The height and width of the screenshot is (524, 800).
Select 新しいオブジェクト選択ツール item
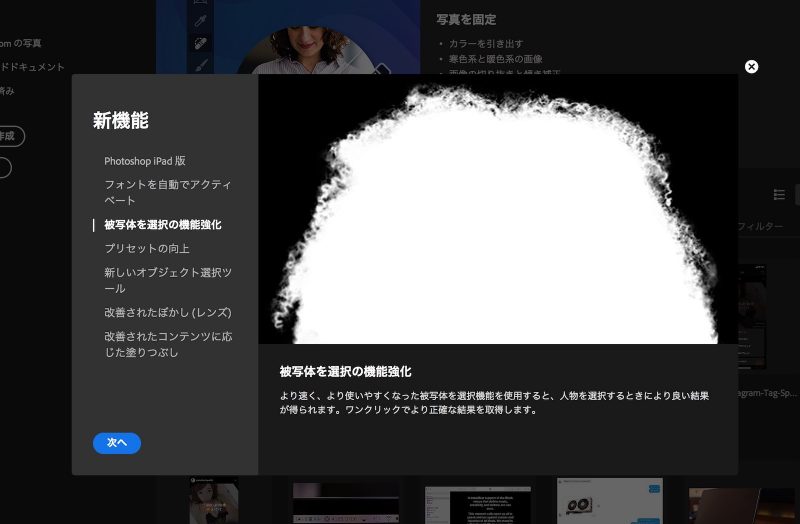(168, 280)
